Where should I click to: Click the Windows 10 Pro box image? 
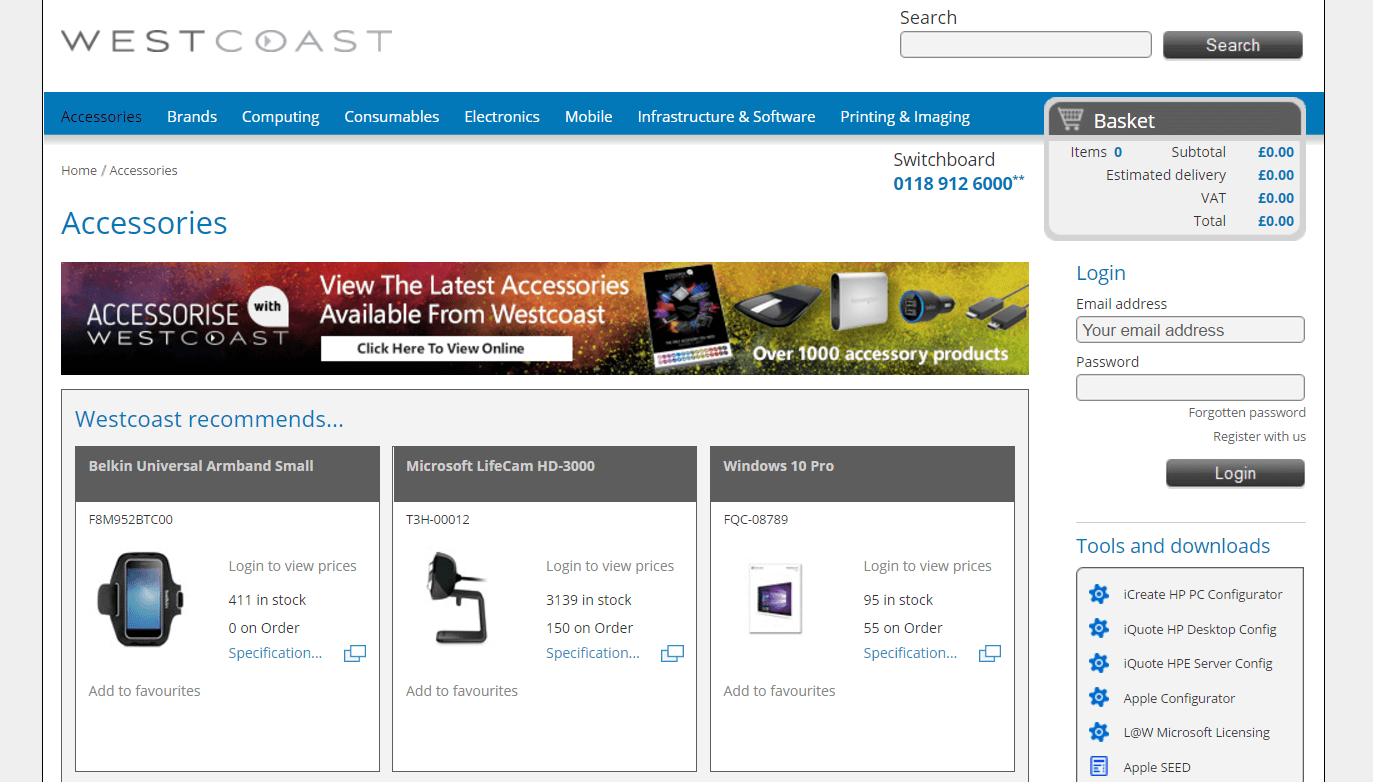click(x=776, y=598)
